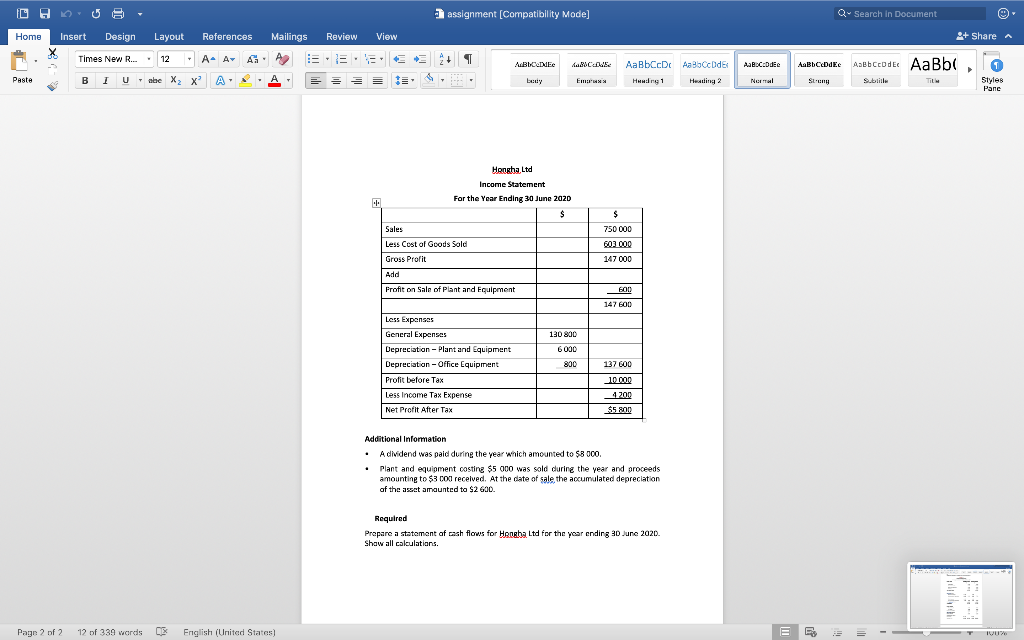Switch to Print Layout view icon

pyautogui.click(x=785, y=632)
